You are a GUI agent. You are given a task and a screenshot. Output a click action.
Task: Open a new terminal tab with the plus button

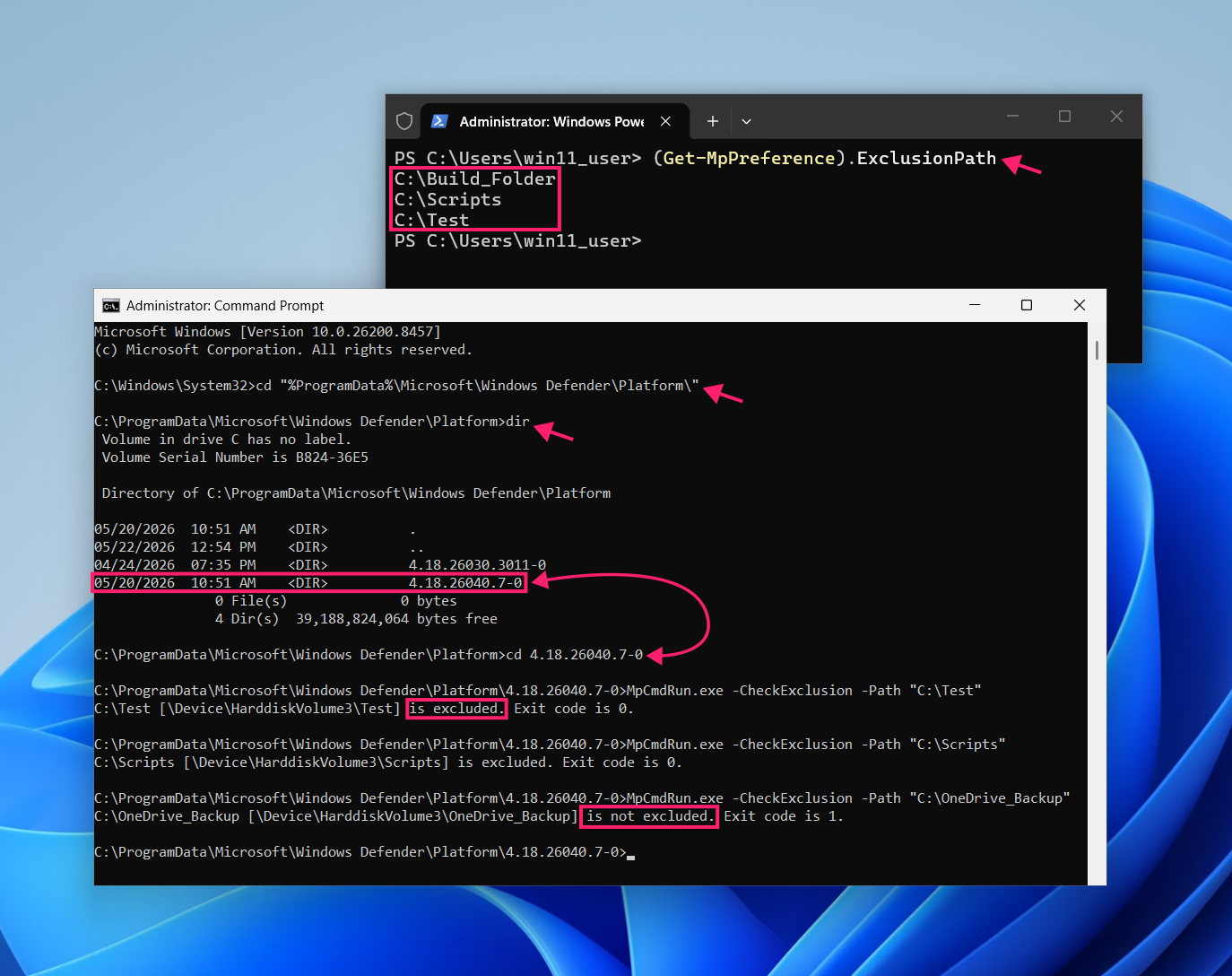(x=713, y=121)
